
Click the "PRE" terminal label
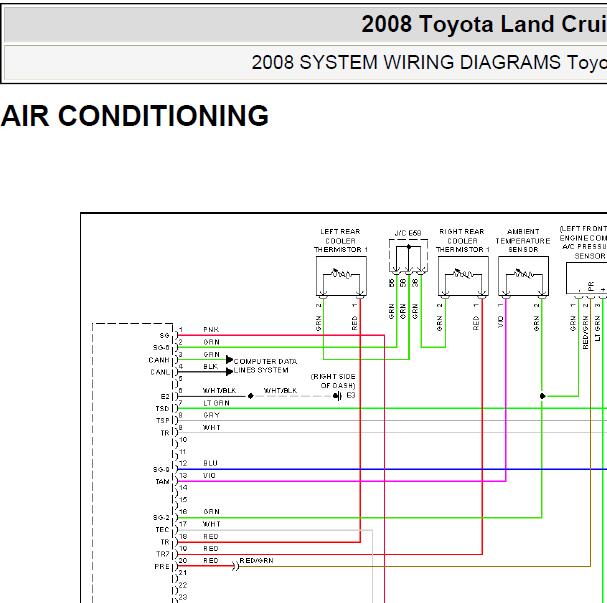(162, 566)
